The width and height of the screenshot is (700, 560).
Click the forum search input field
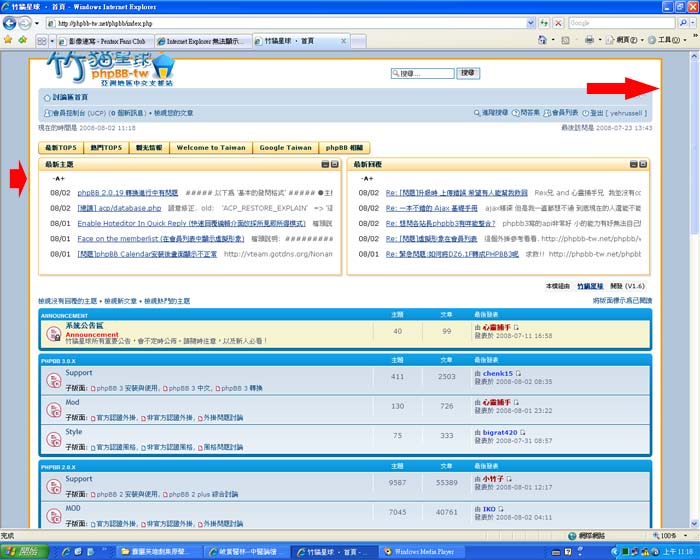pos(422,73)
